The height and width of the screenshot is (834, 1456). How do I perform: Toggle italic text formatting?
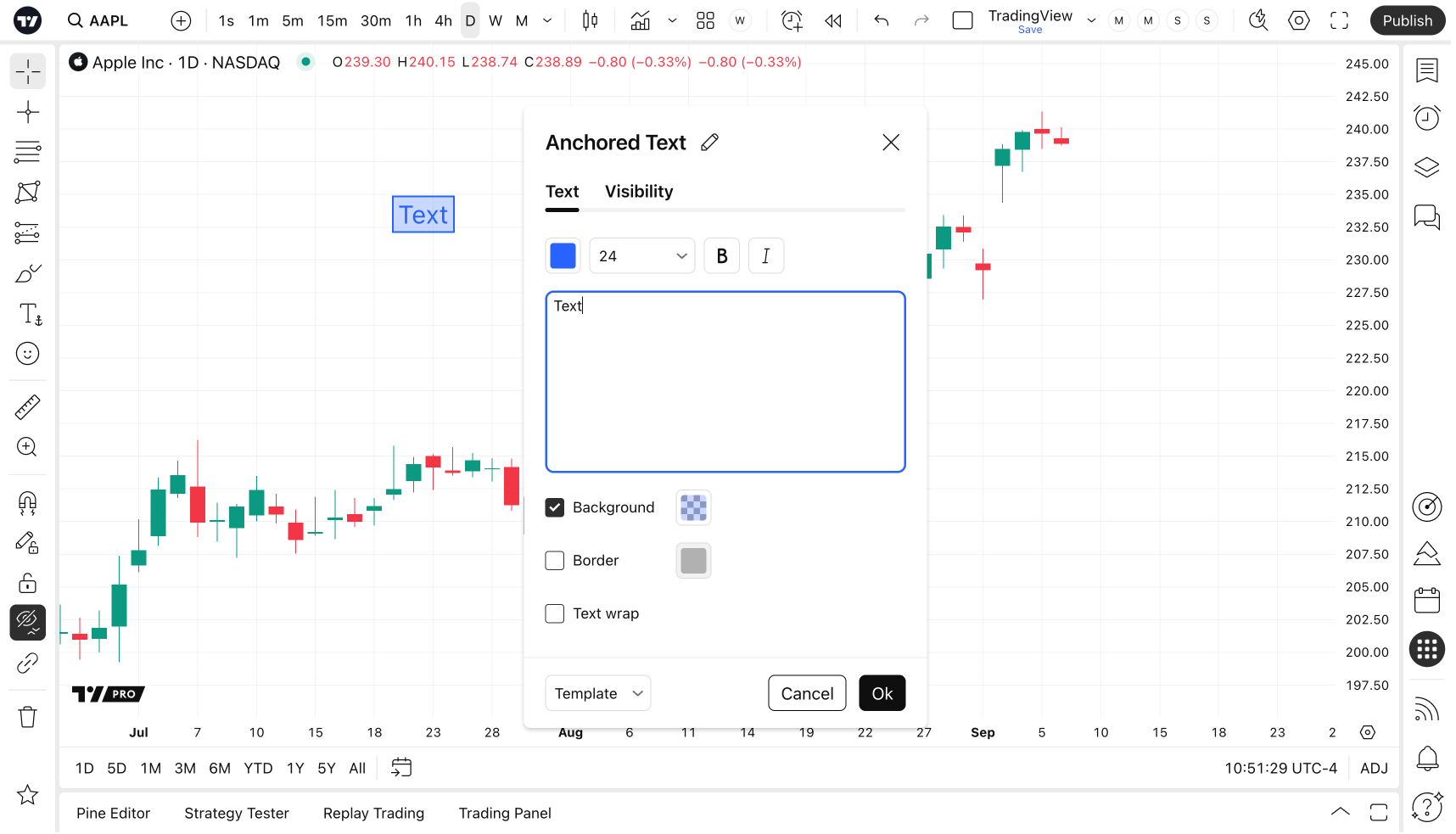coord(766,256)
